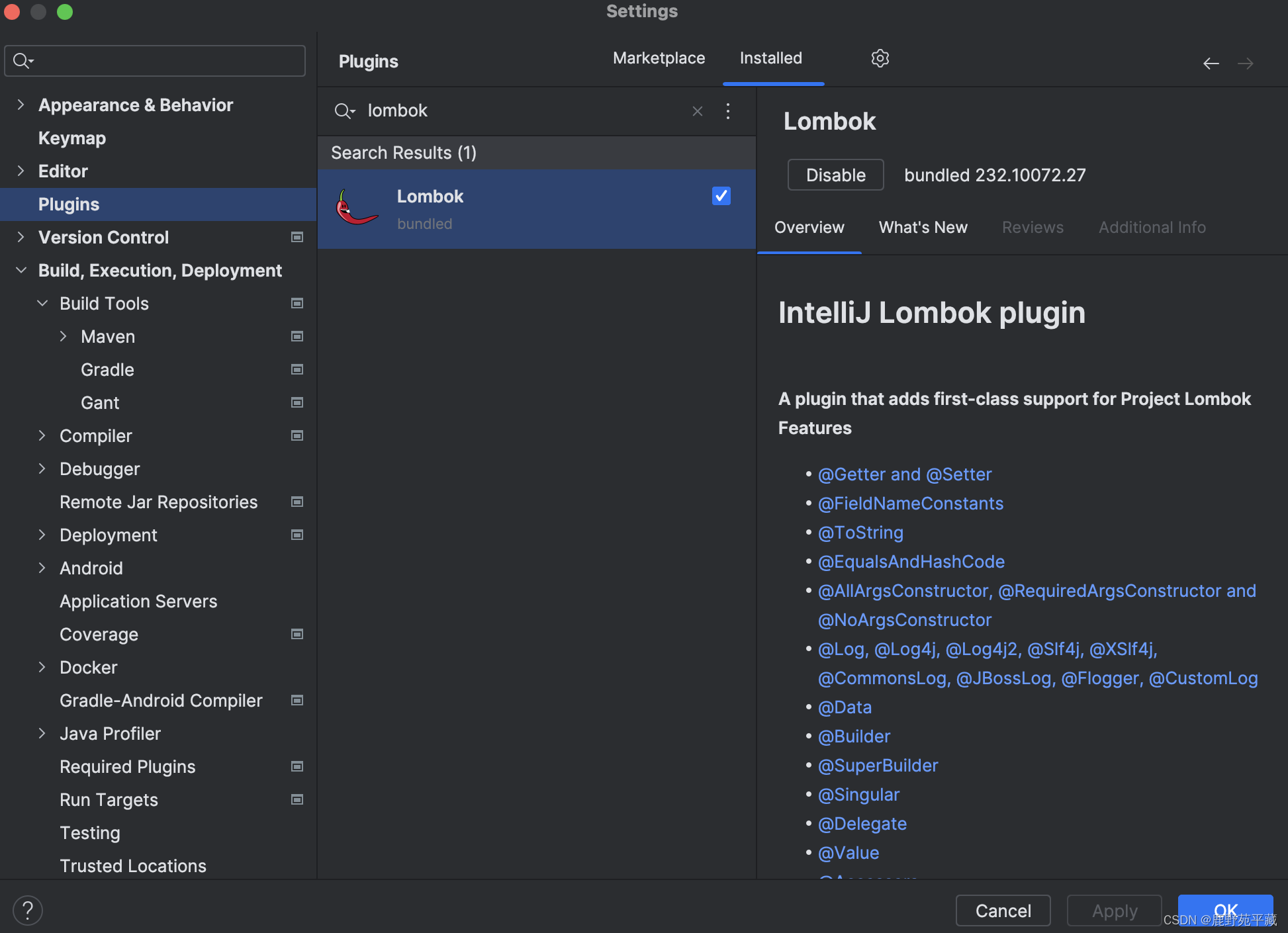Expand the Java Profiler node arrow
Viewport: 1288px width, 933px height.
(42, 733)
